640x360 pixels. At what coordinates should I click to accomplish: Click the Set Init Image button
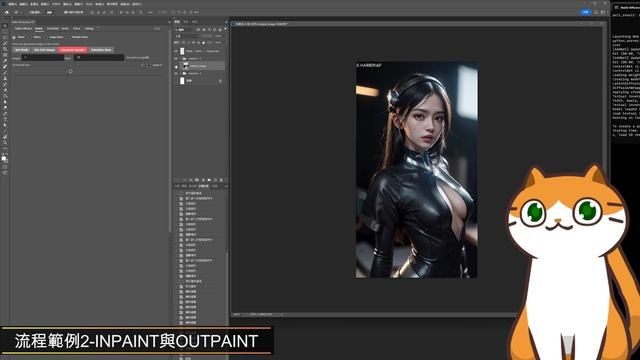pyautogui.click(x=44, y=50)
